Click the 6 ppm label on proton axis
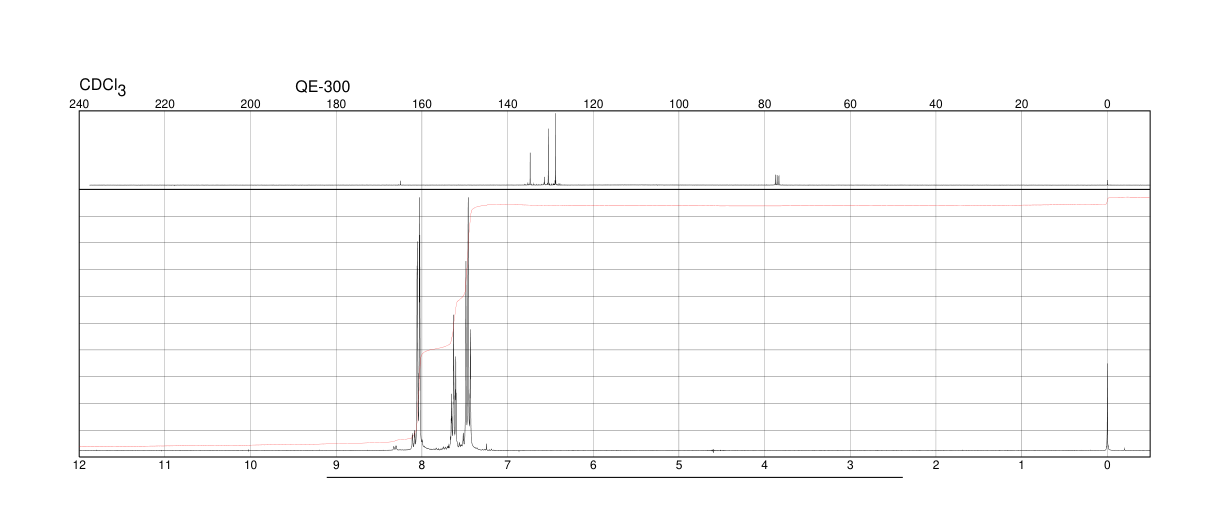The image size is (1224, 528). point(593,466)
